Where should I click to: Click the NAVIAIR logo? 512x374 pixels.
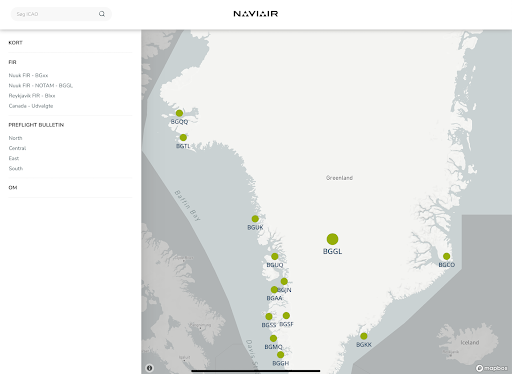coord(256,14)
